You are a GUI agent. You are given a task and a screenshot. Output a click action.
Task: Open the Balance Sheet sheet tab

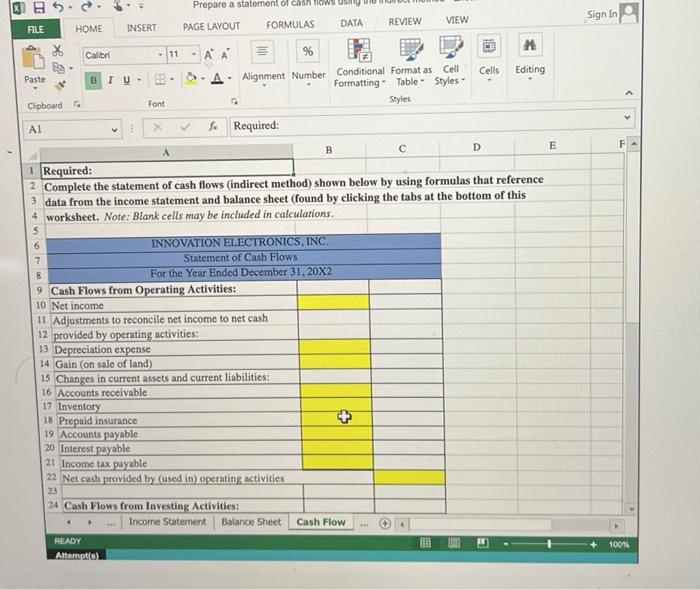251,522
